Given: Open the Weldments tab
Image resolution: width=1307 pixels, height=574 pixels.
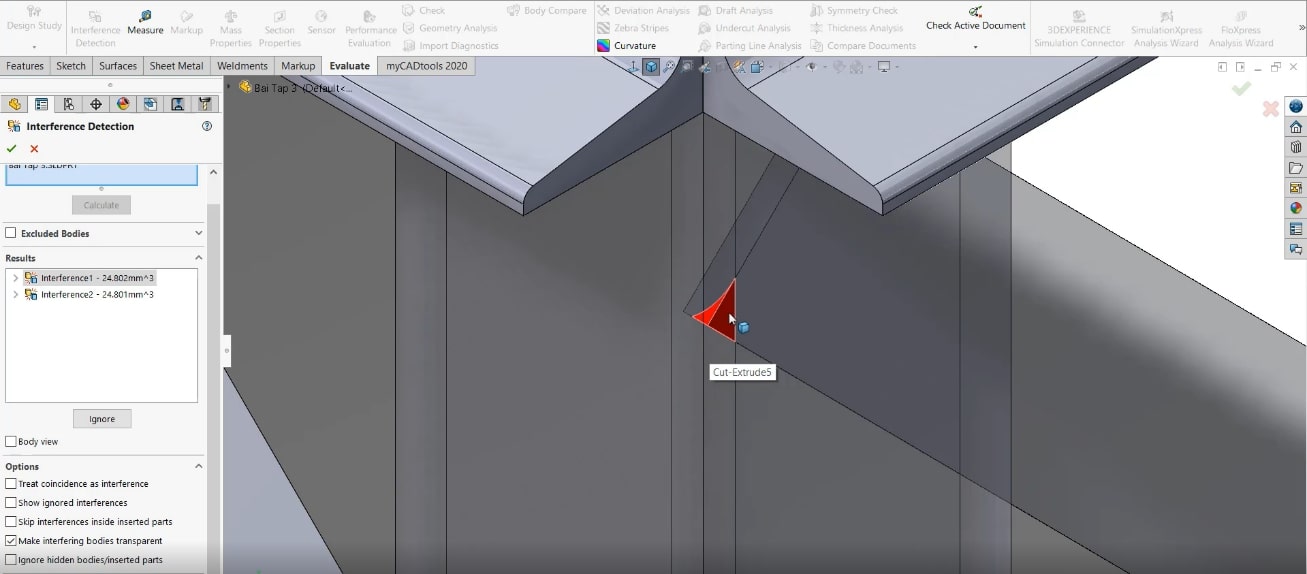Looking at the screenshot, I should pos(242,66).
